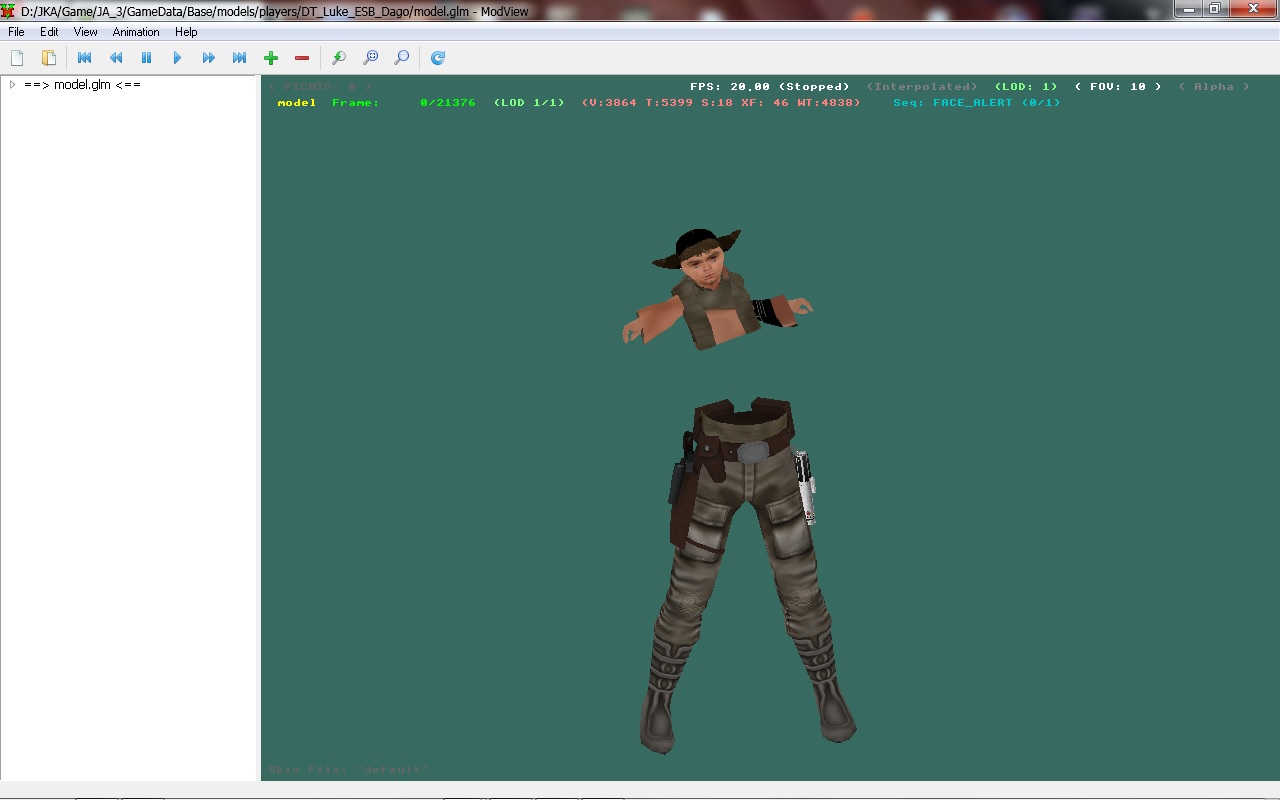Click the ModView application icon in title bar
The width and height of the screenshot is (1280, 800).
click(8, 11)
